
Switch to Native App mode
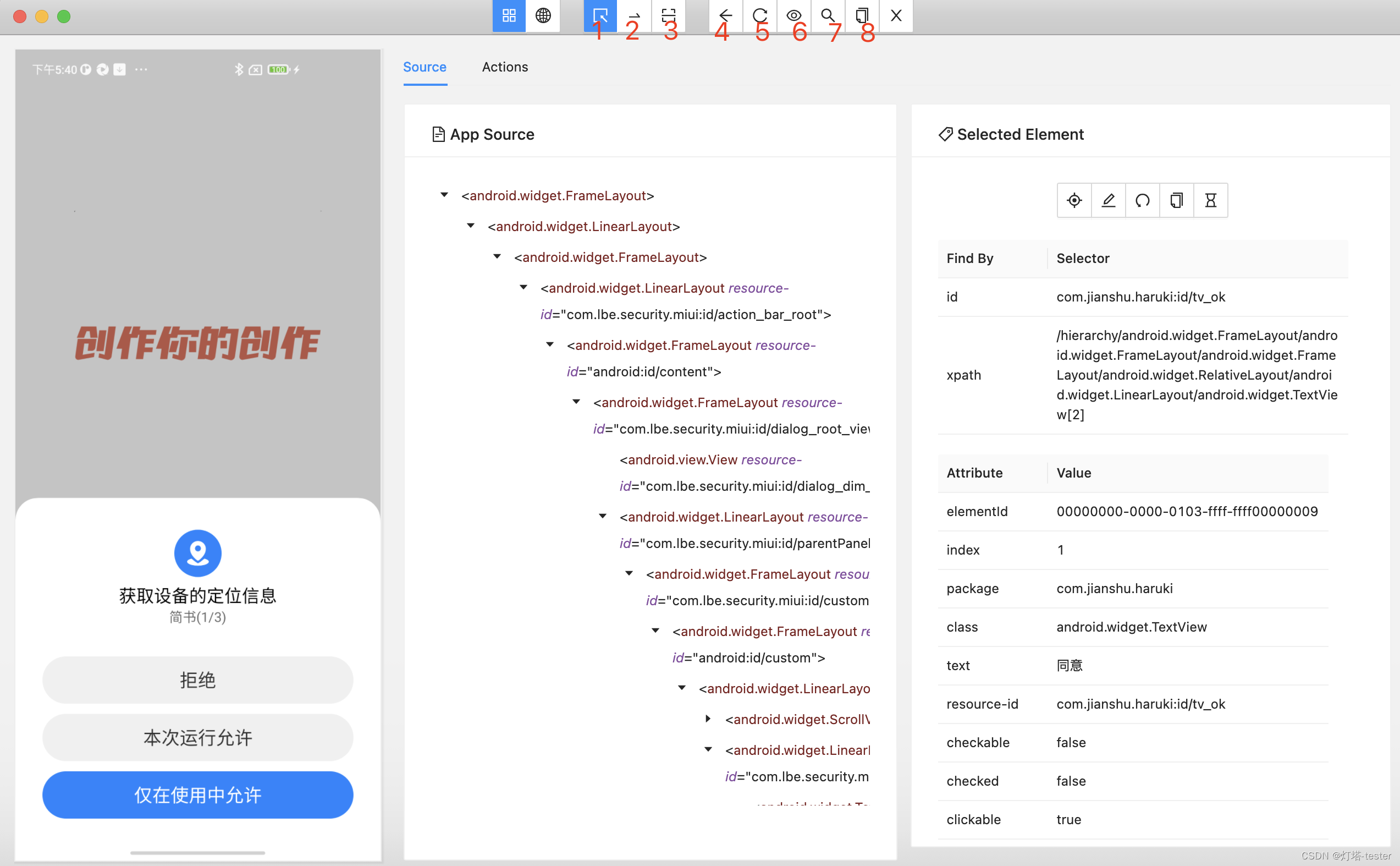pos(509,15)
